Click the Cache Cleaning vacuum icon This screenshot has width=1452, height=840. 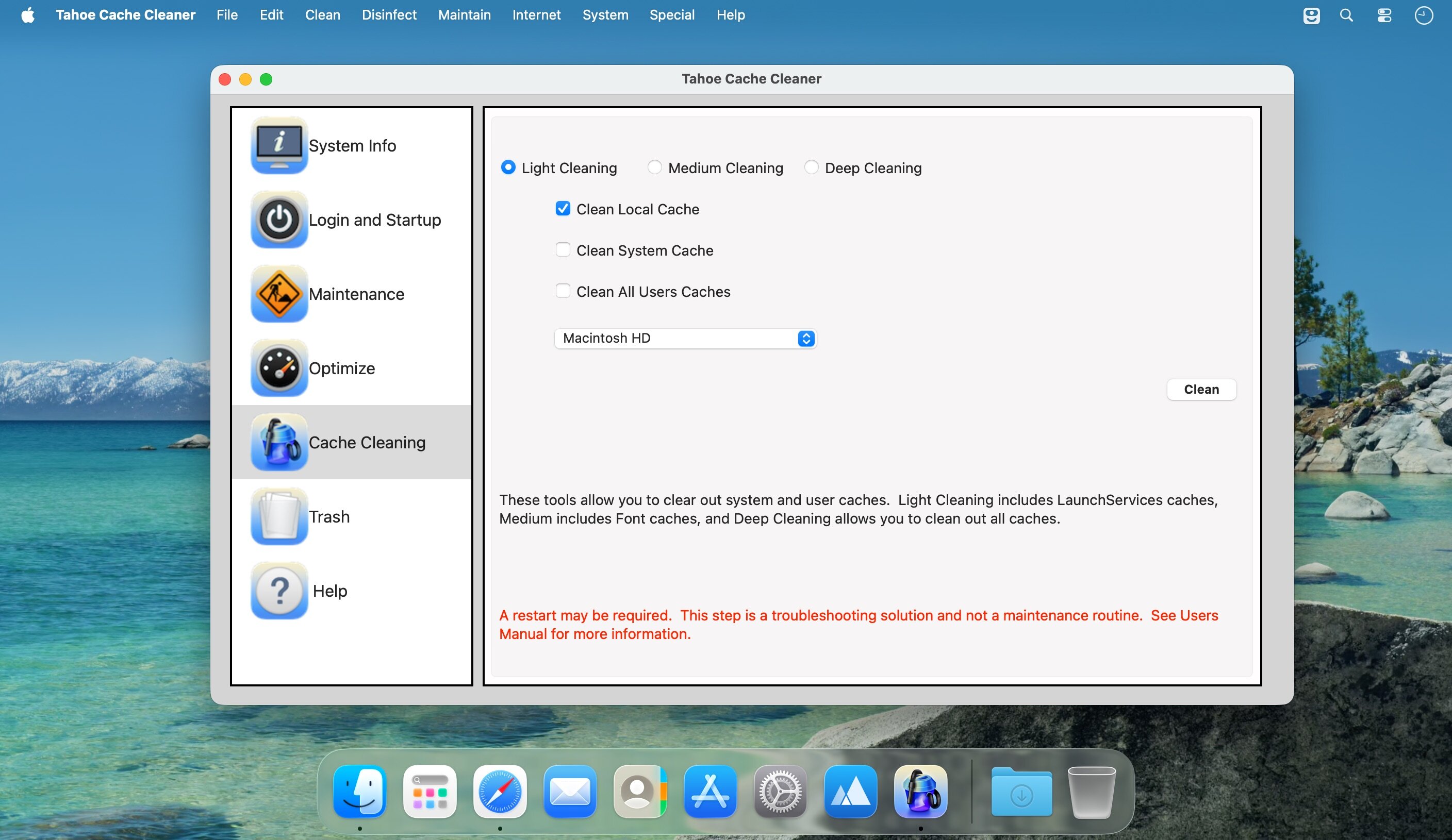click(x=279, y=442)
